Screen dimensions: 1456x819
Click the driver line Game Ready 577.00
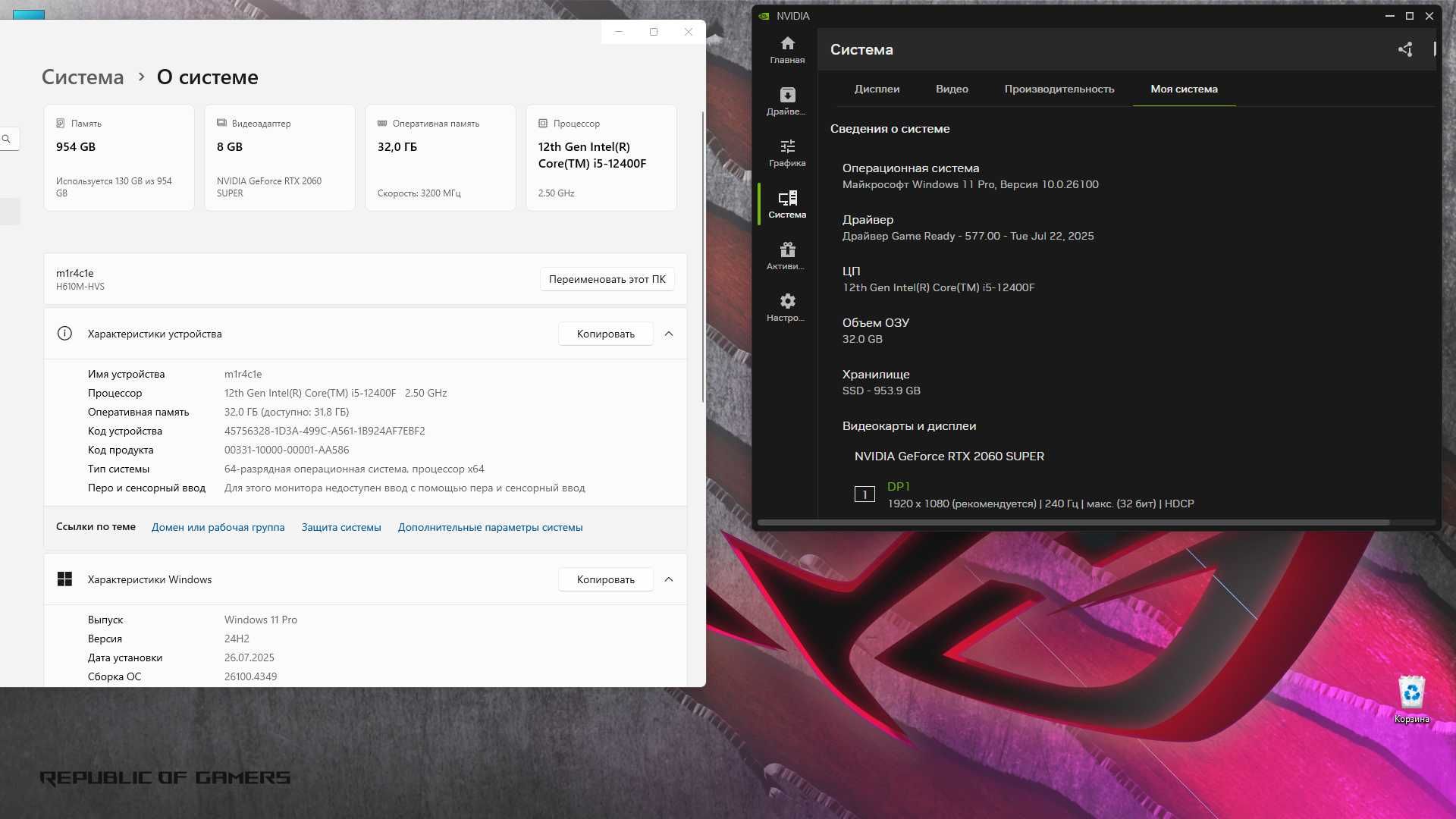(968, 236)
